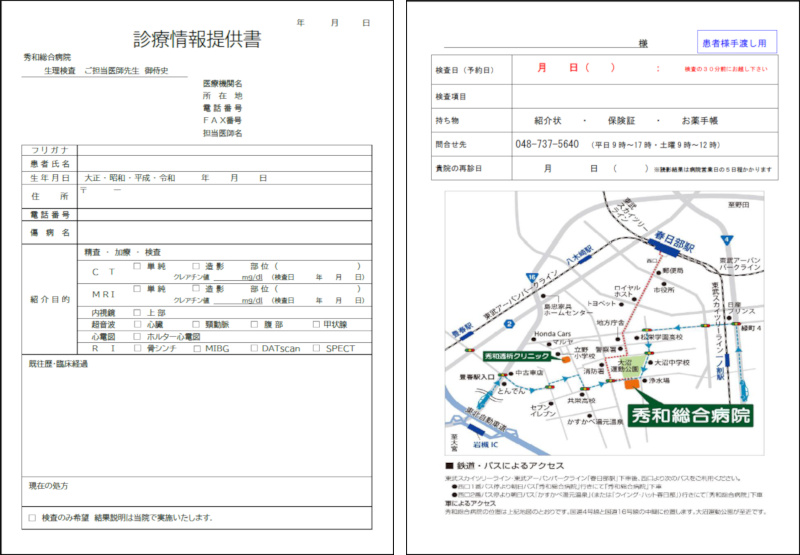Click the 診療情報提供書 title
Screen dimensions: 800x555
(197, 40)
